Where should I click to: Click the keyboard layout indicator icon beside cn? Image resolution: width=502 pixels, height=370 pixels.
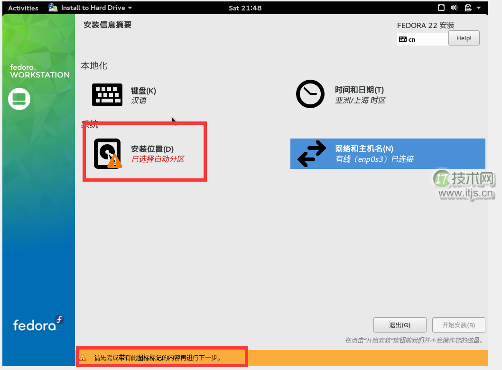403,39
